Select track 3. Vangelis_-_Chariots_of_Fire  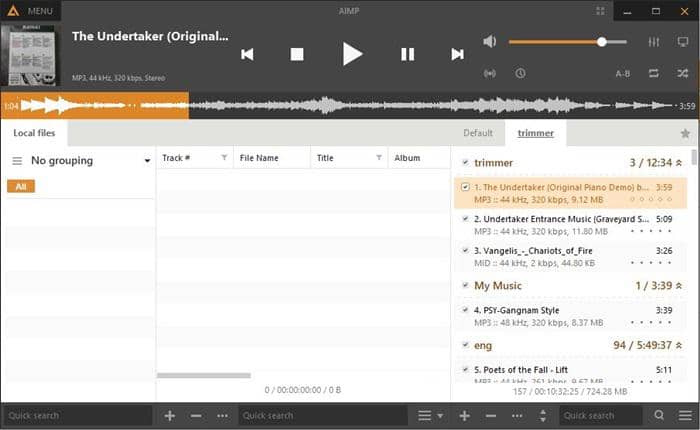571,257
